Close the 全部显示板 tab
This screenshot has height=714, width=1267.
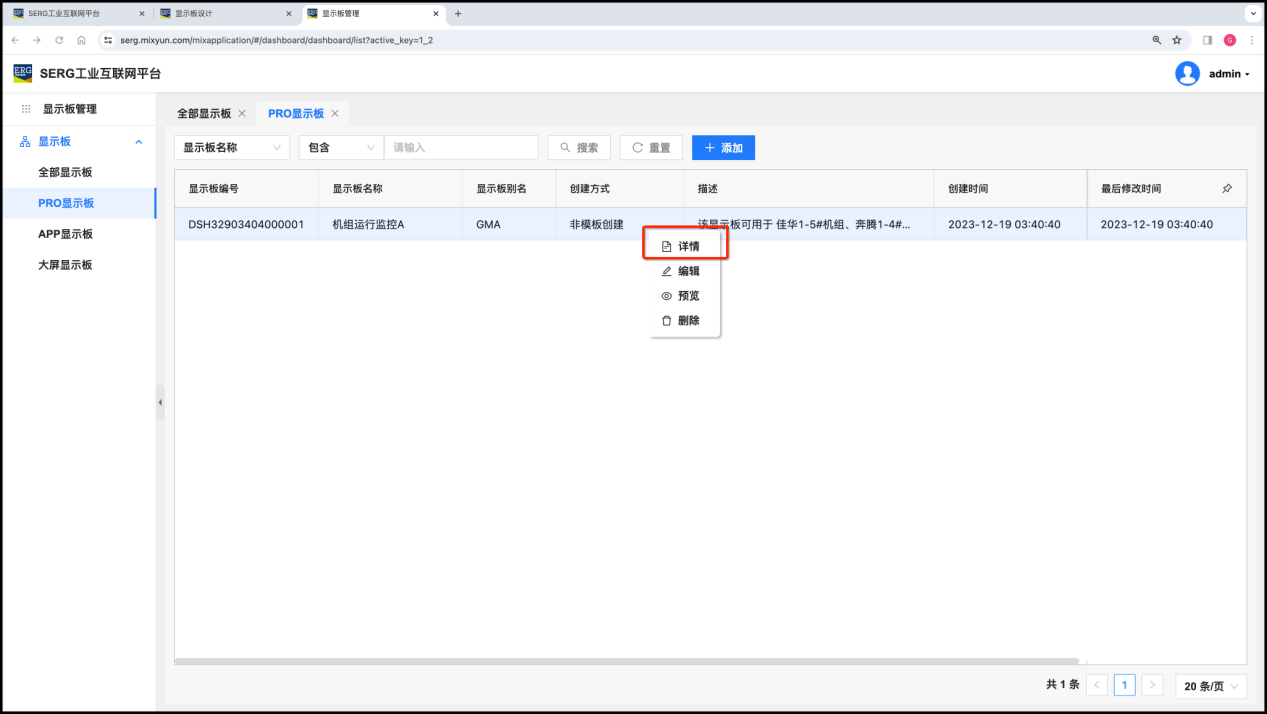[x=242, y=114]
